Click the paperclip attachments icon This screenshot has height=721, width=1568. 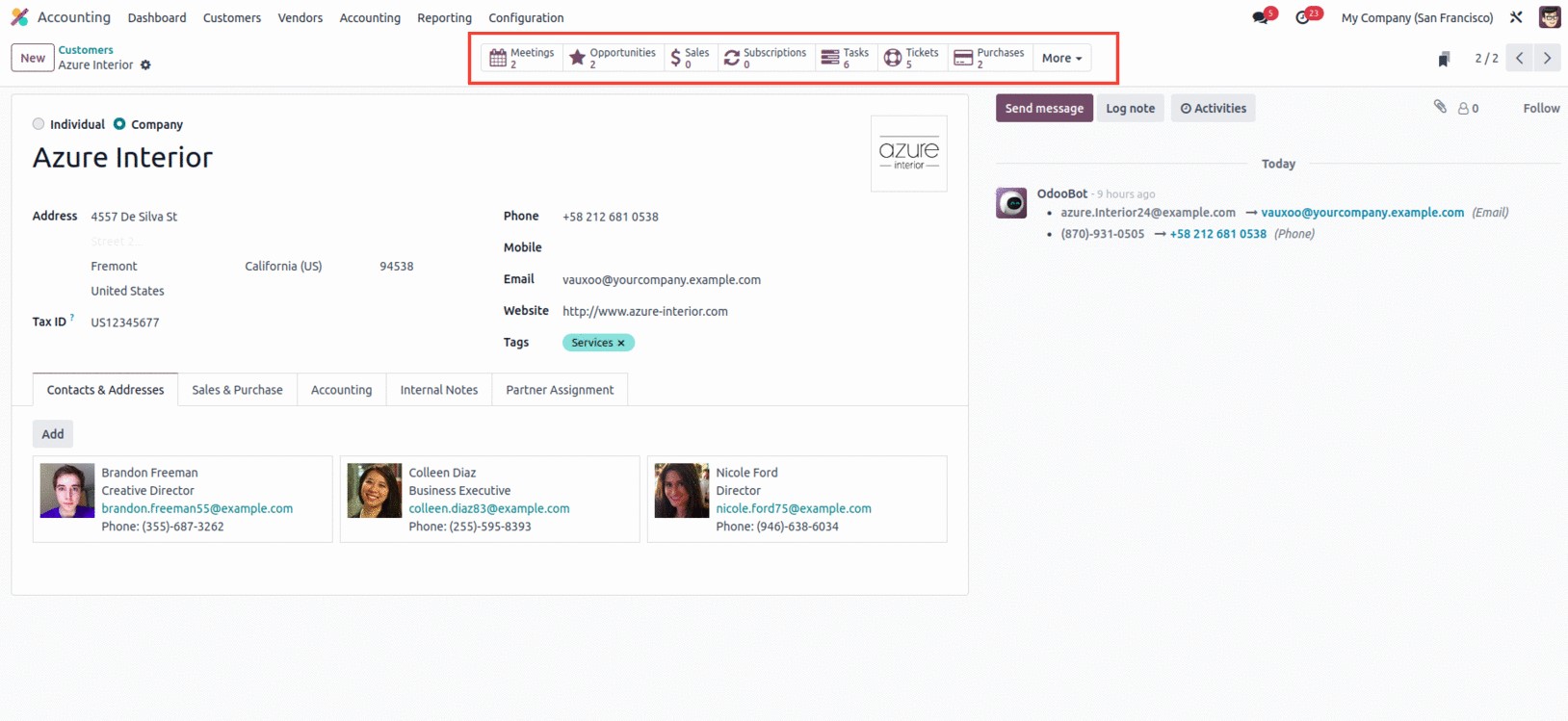pyautogui.click(x=1440, y=107)
